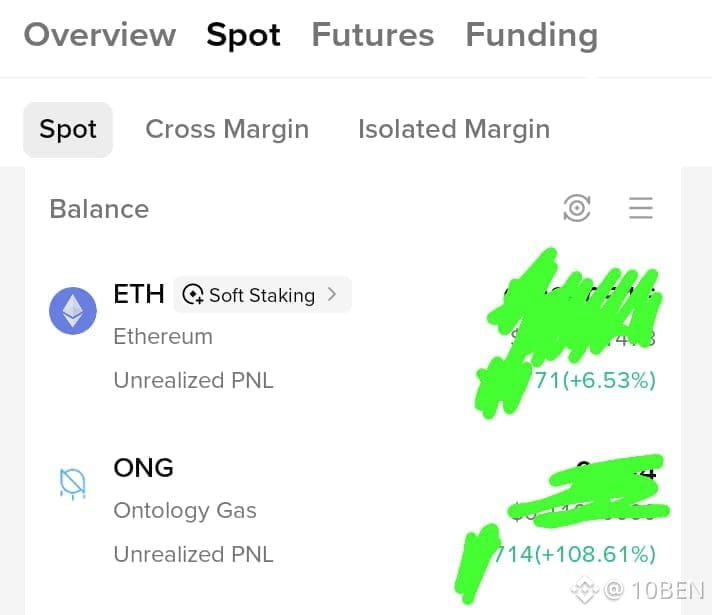
Task: Open the Futures tab
Action: click(x=373, y=35)
